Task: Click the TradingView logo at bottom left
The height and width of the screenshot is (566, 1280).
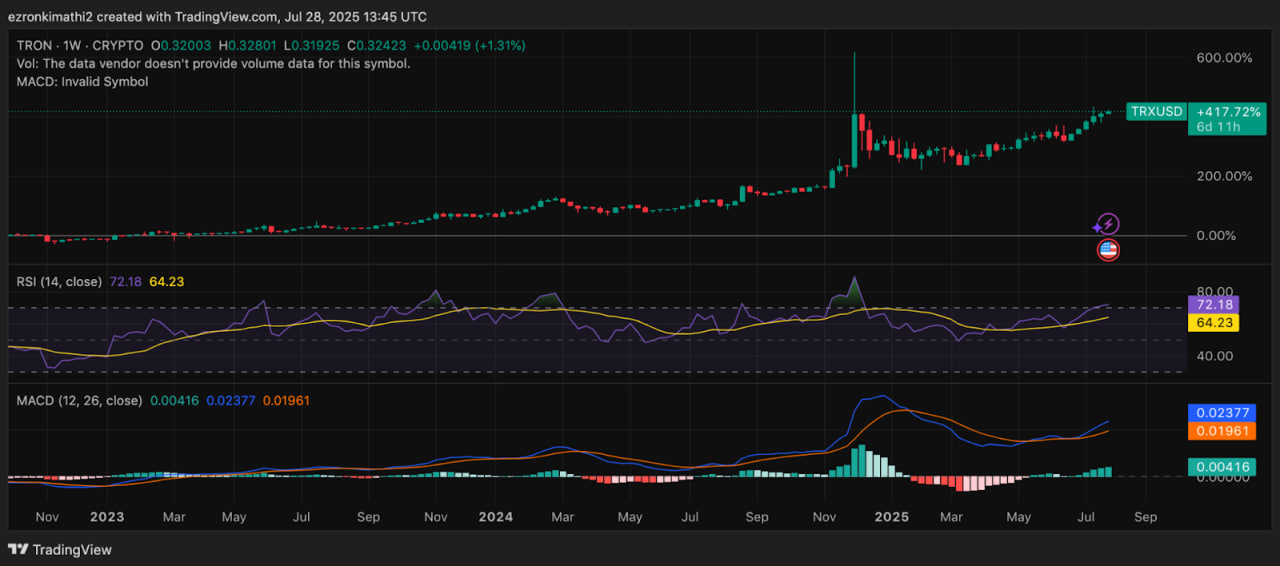Action: [60, 549]
